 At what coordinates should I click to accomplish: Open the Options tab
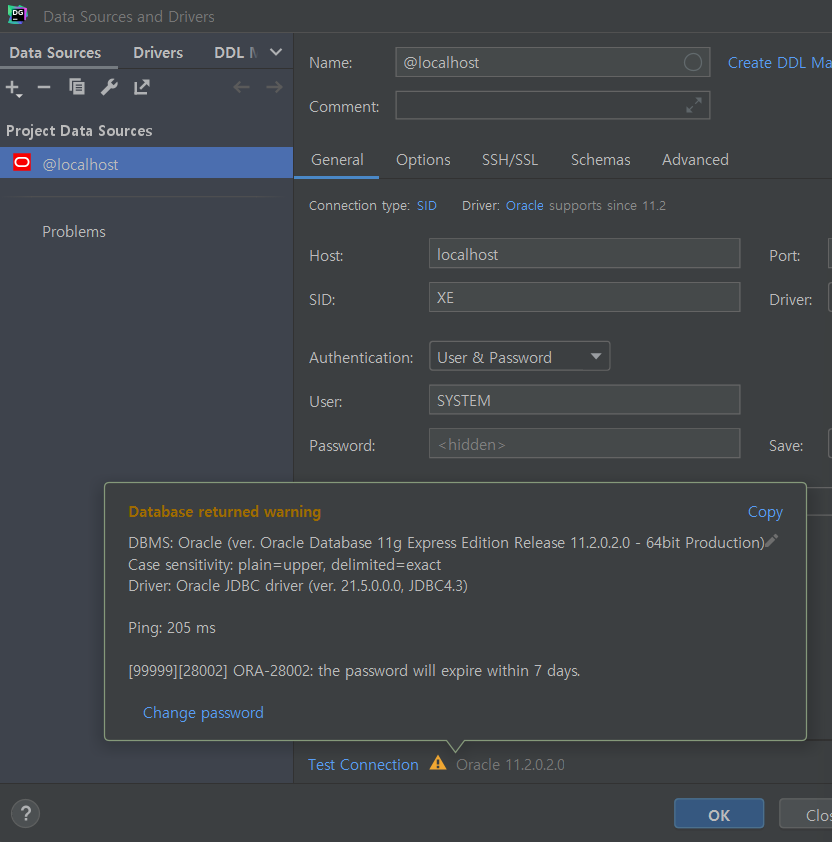coord(423,160)
